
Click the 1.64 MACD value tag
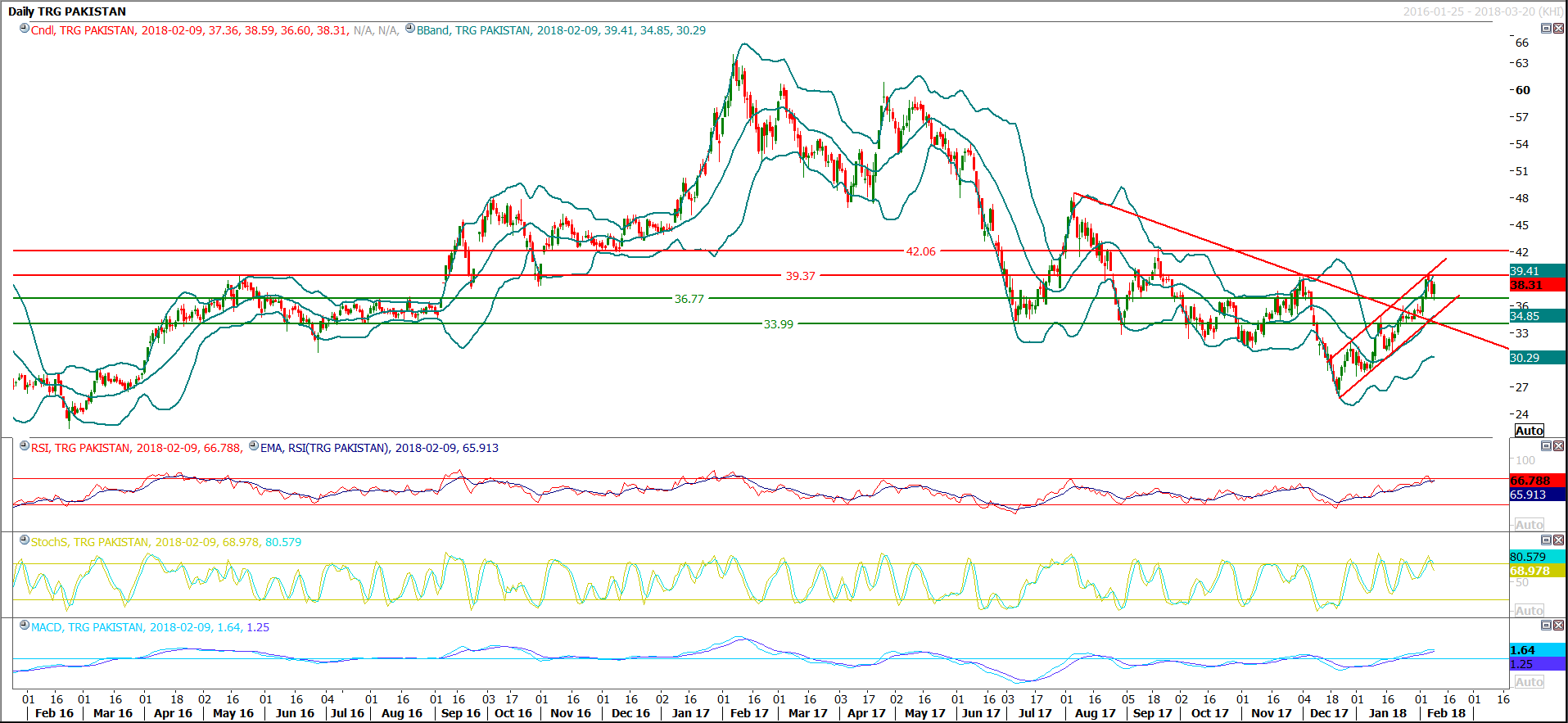[1537, 650]
